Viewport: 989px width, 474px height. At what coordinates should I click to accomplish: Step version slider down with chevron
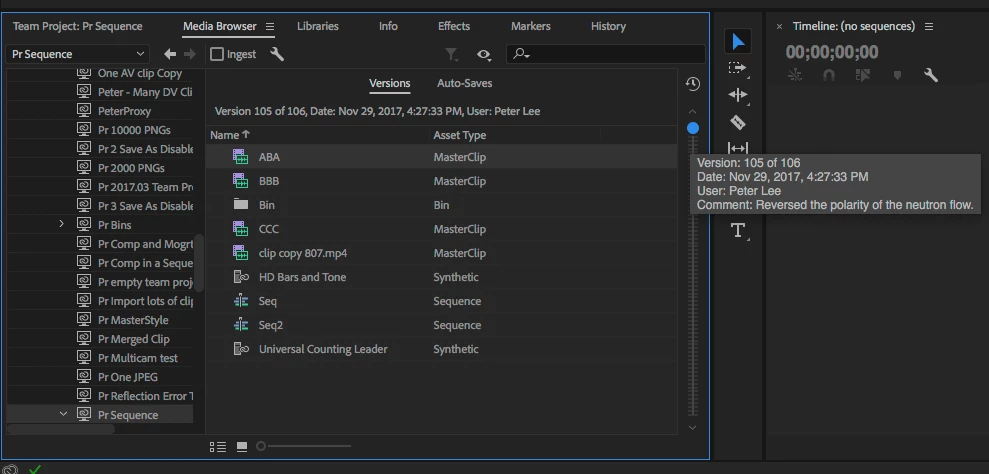pyautogui.click(x=693, y=427)
